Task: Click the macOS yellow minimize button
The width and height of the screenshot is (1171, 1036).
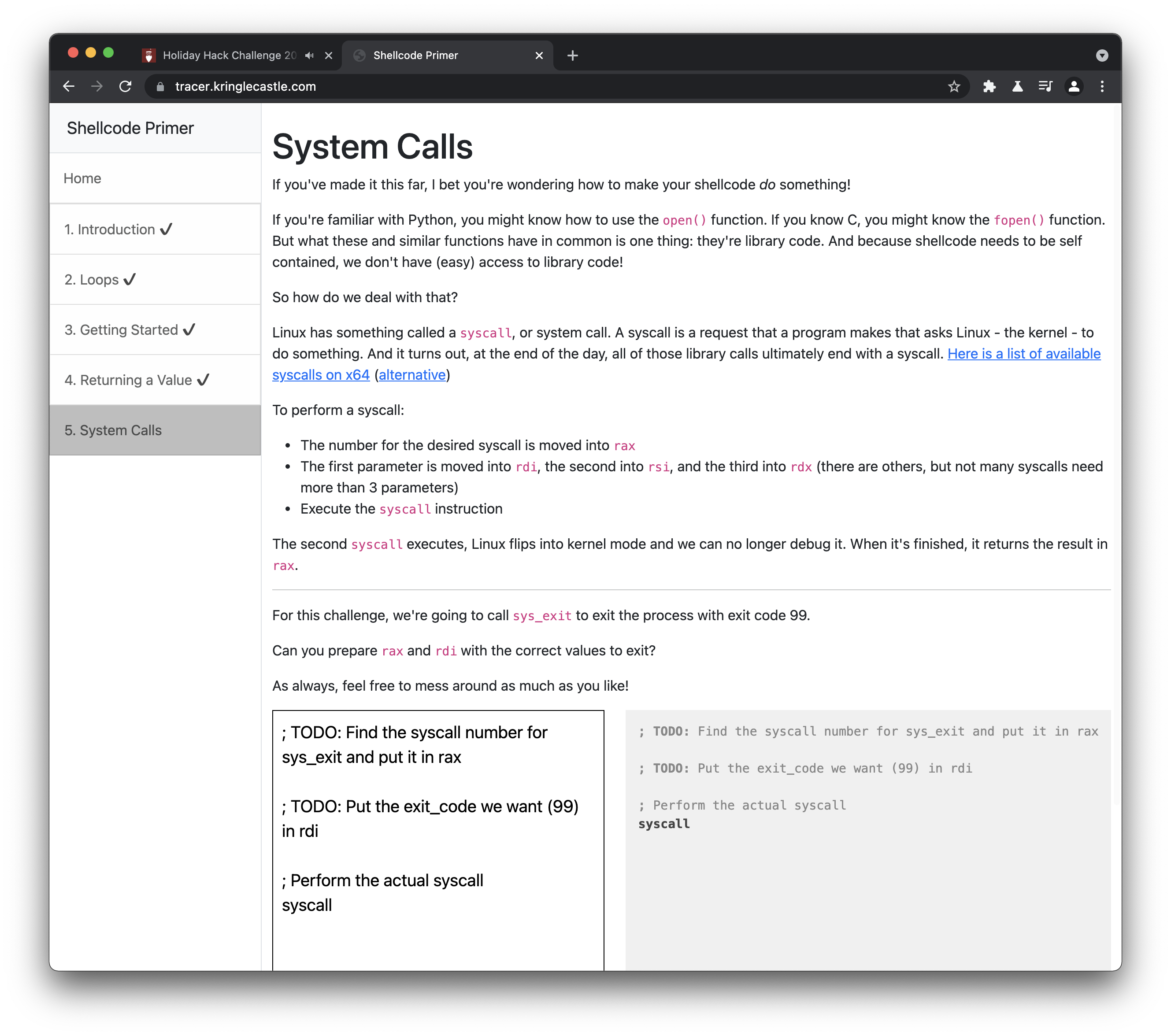Action: click(x=90, y=53)
